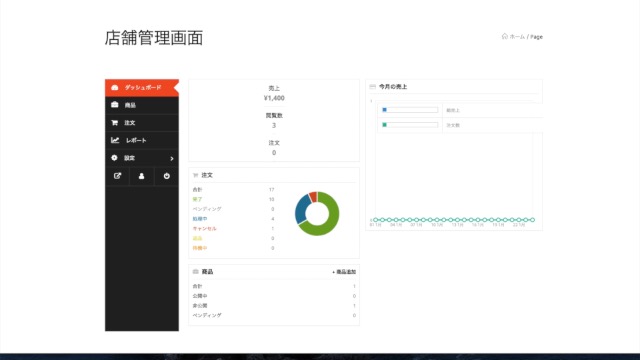Viewport: 640px width, 360px height.
Task: Click the 売上 ¥1,400 value
Action: click(x=274, y=98)
